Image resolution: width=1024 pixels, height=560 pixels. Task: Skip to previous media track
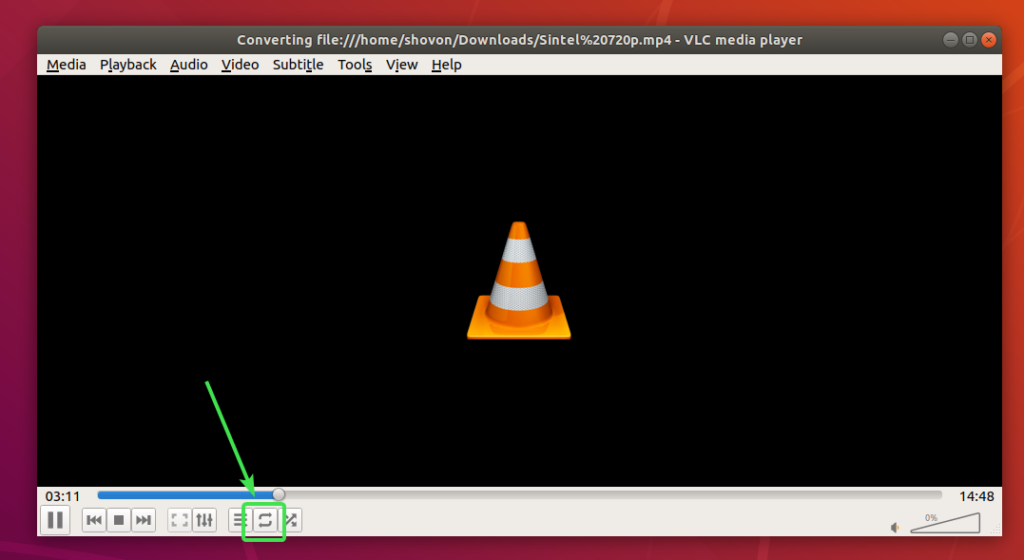[94, 520]
